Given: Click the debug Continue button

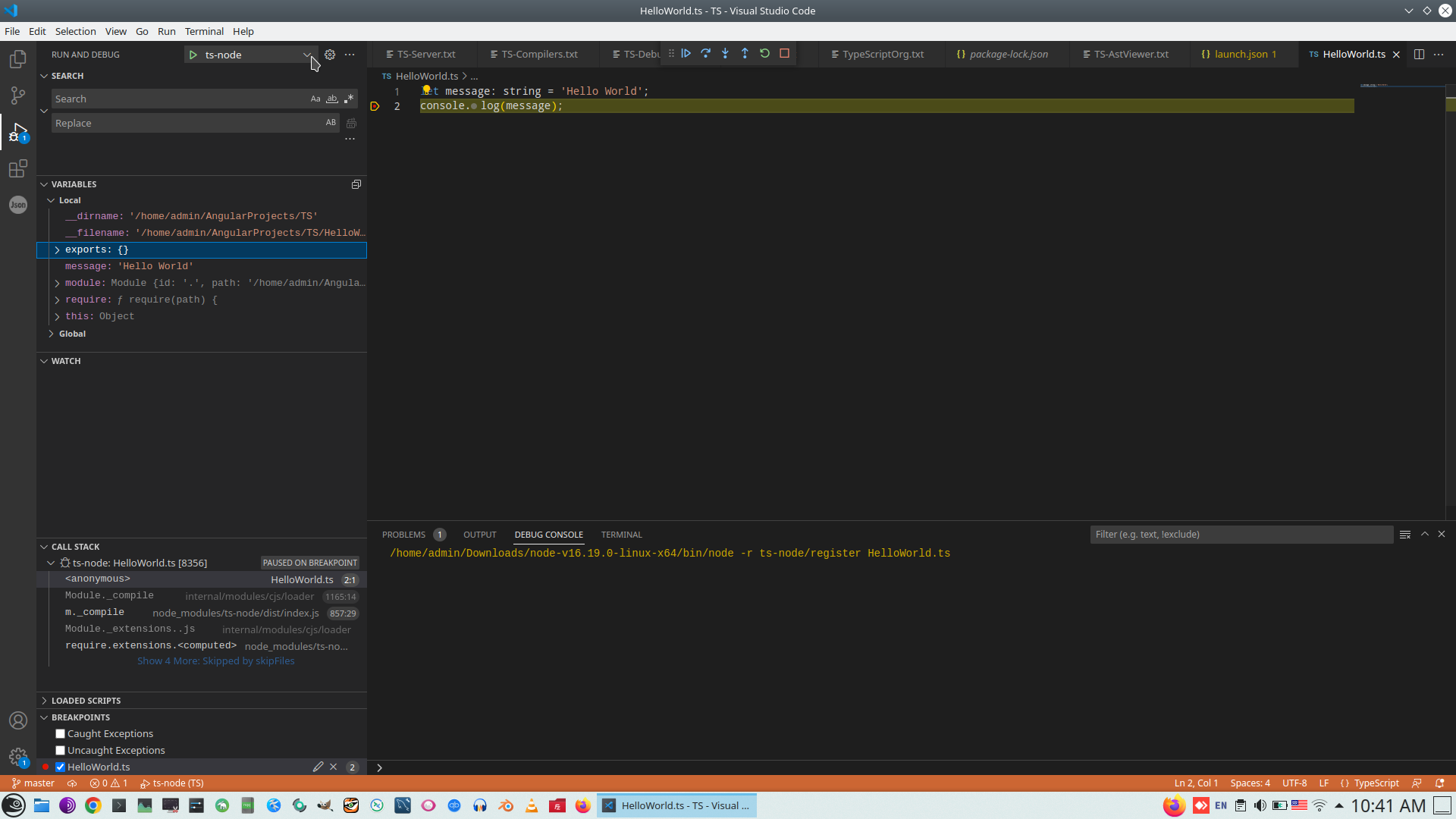Looking at the screenshot, I should click(x=686, y=54).
